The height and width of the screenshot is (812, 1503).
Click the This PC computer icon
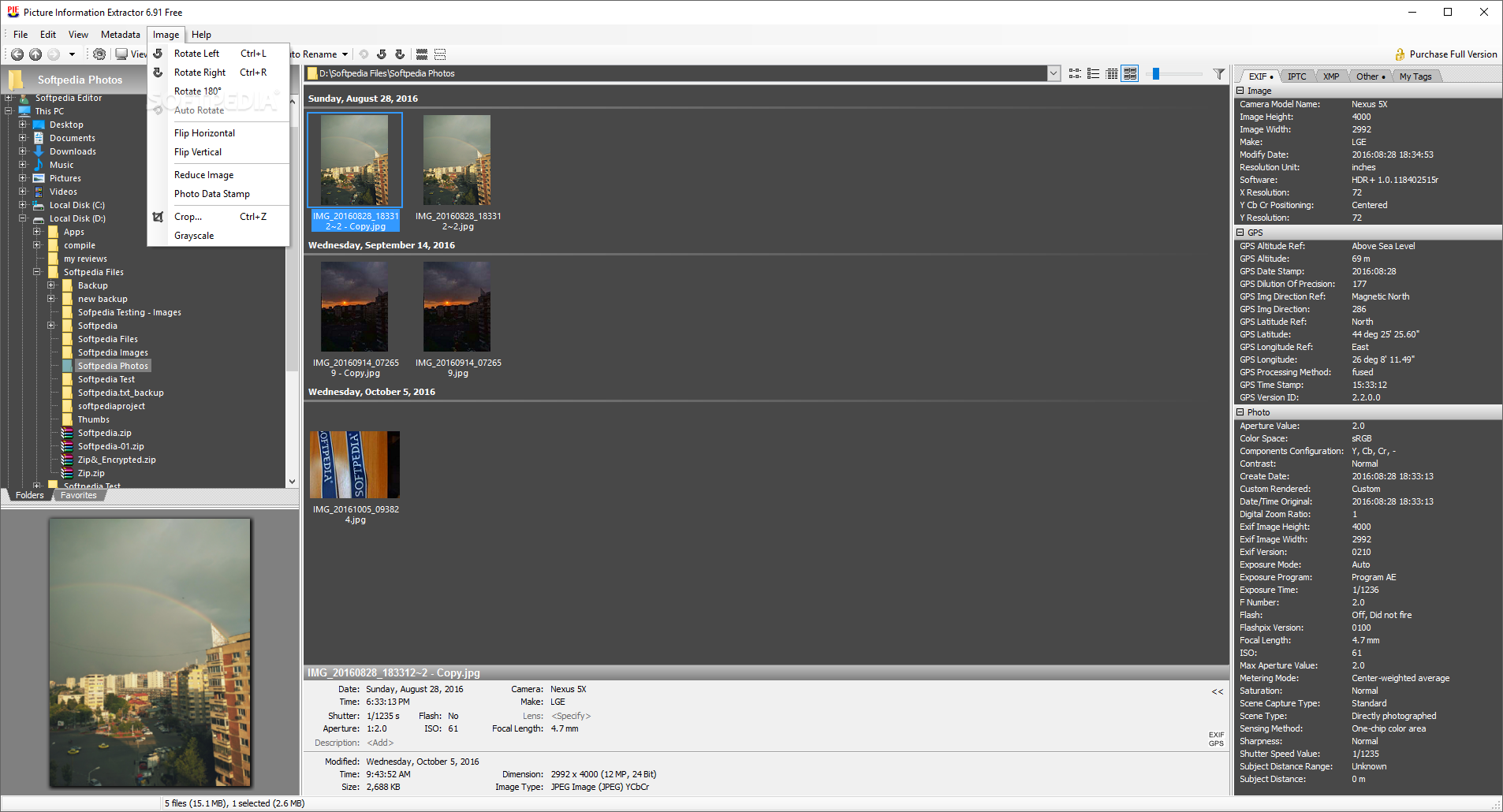(x=24, y=111)
